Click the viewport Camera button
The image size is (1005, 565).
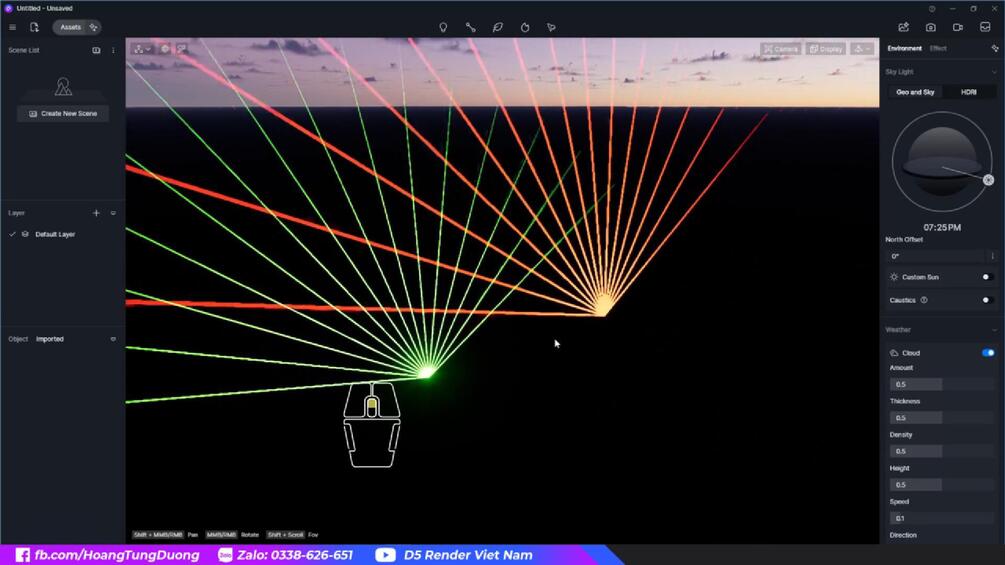[780, 49]
